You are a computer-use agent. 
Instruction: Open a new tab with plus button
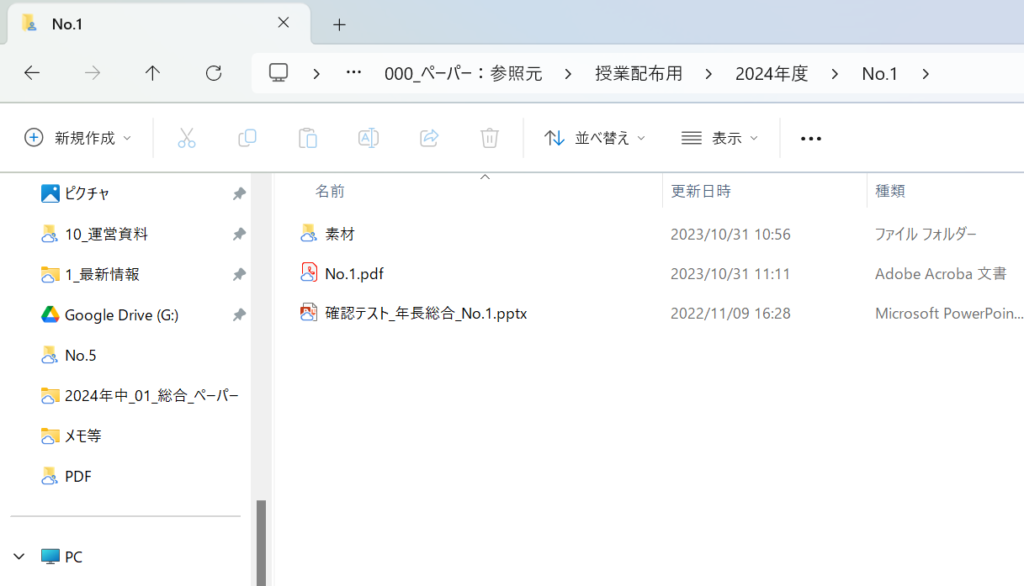click(x=339, y=24)
